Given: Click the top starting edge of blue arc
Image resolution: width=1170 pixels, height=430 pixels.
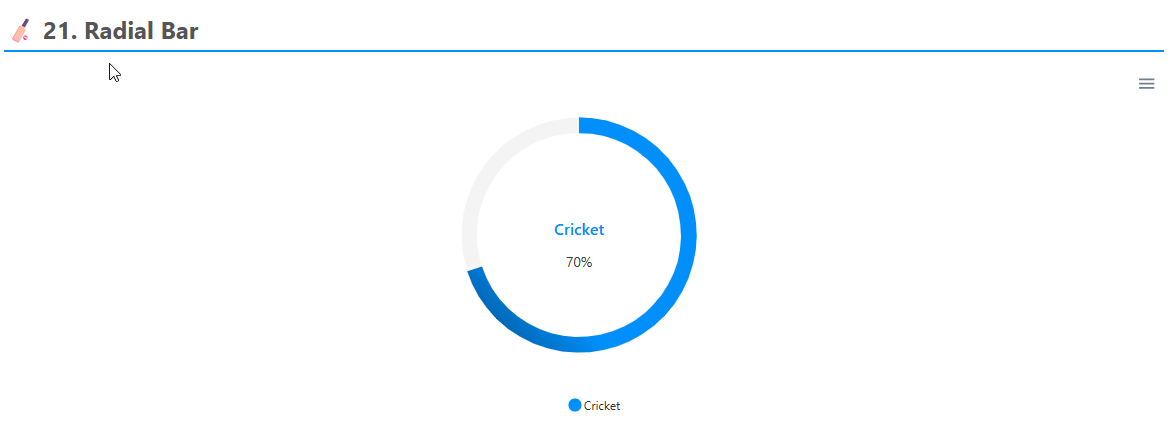Looking at the screenshot, I should [582, 125].
